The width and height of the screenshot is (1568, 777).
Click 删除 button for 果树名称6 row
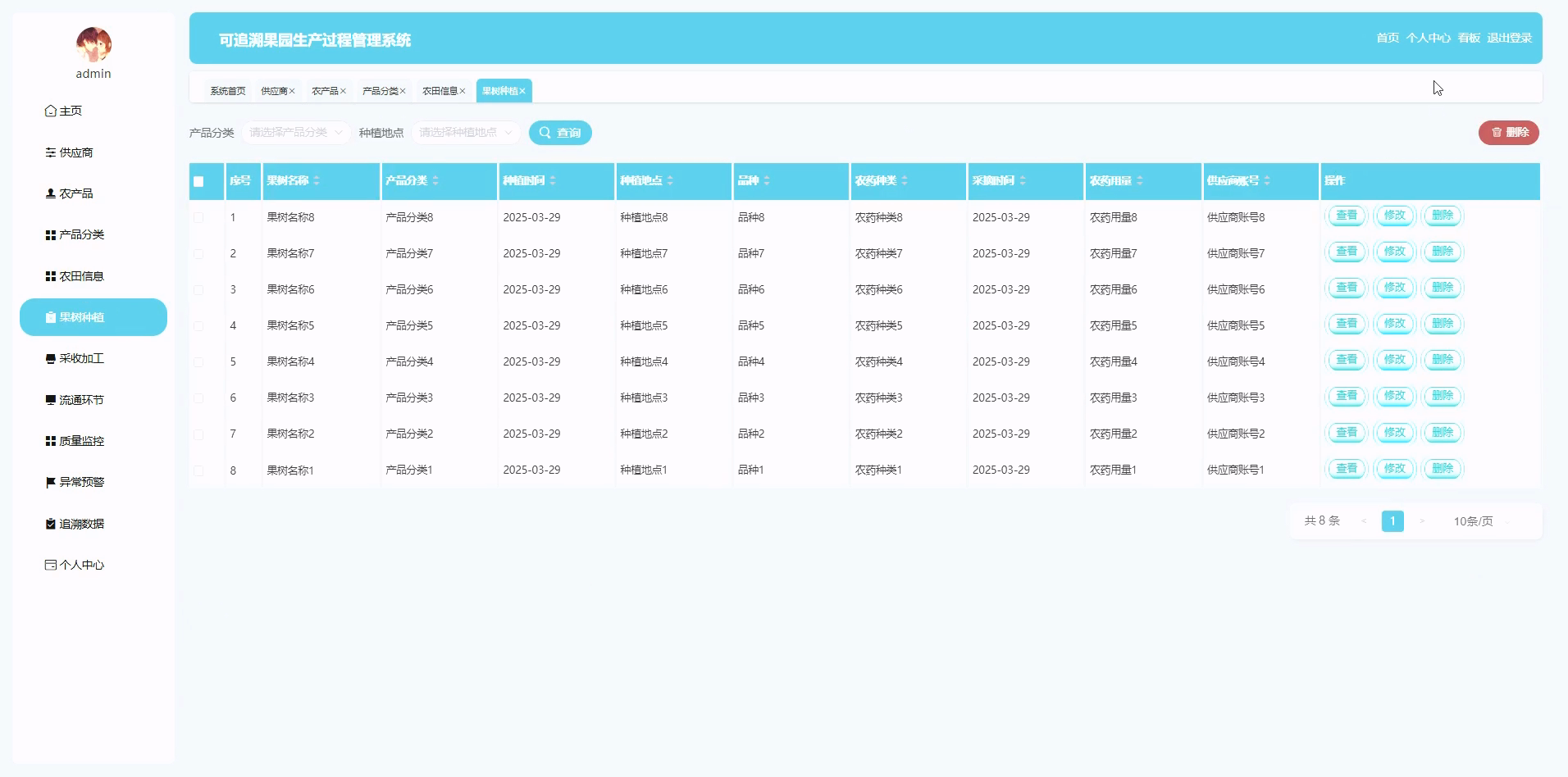coord(1443,288)
